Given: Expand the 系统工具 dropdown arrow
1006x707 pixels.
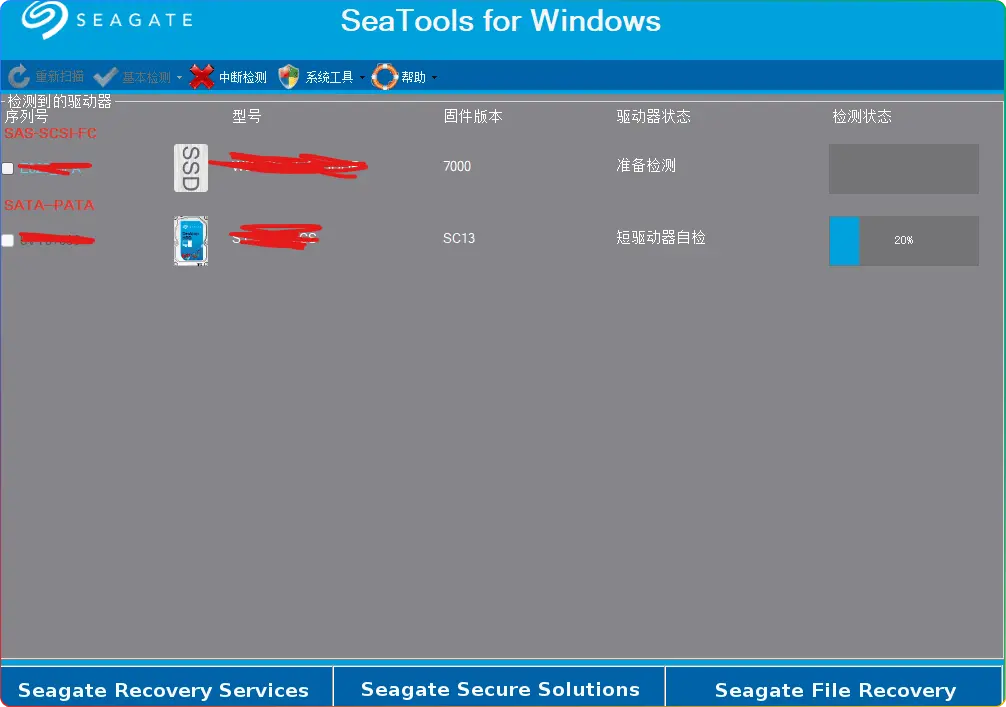Looking at the screenshot, I should pos(362,78).
